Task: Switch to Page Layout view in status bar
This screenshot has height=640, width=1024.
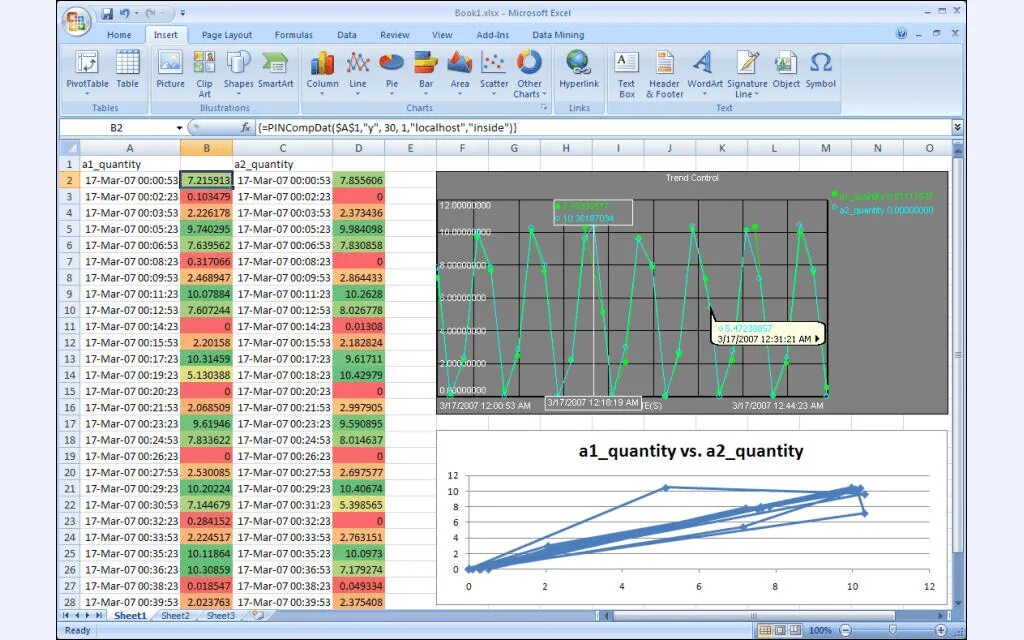Action: click(780, 630)
